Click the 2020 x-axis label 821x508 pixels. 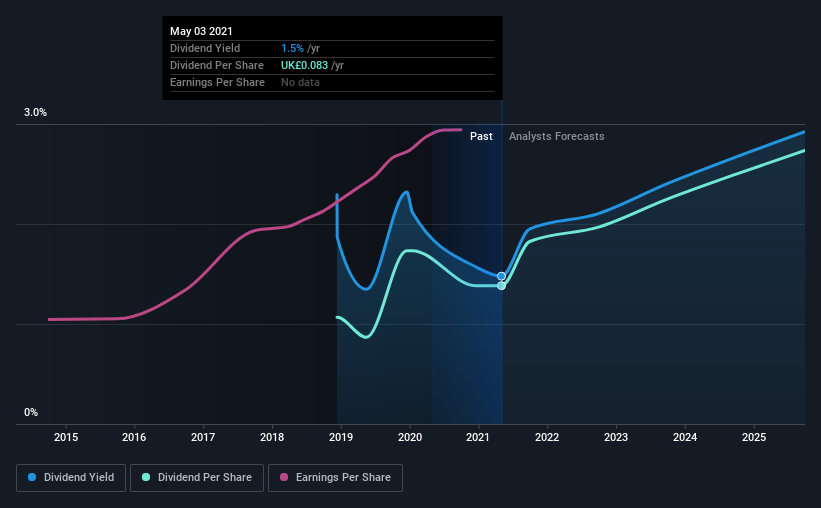click(x=410, y=437)
